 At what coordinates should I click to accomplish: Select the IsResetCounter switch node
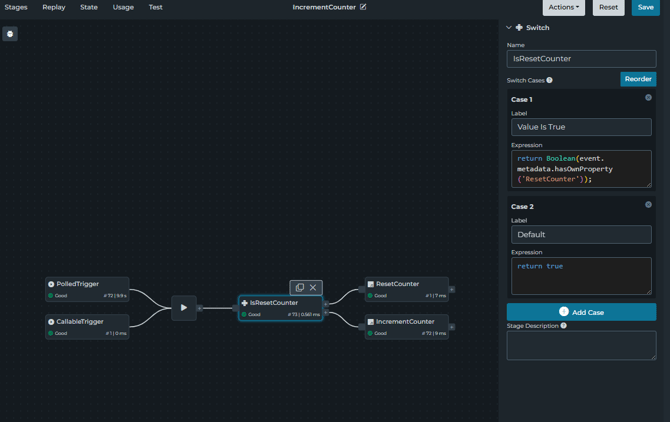click(281, 308)
